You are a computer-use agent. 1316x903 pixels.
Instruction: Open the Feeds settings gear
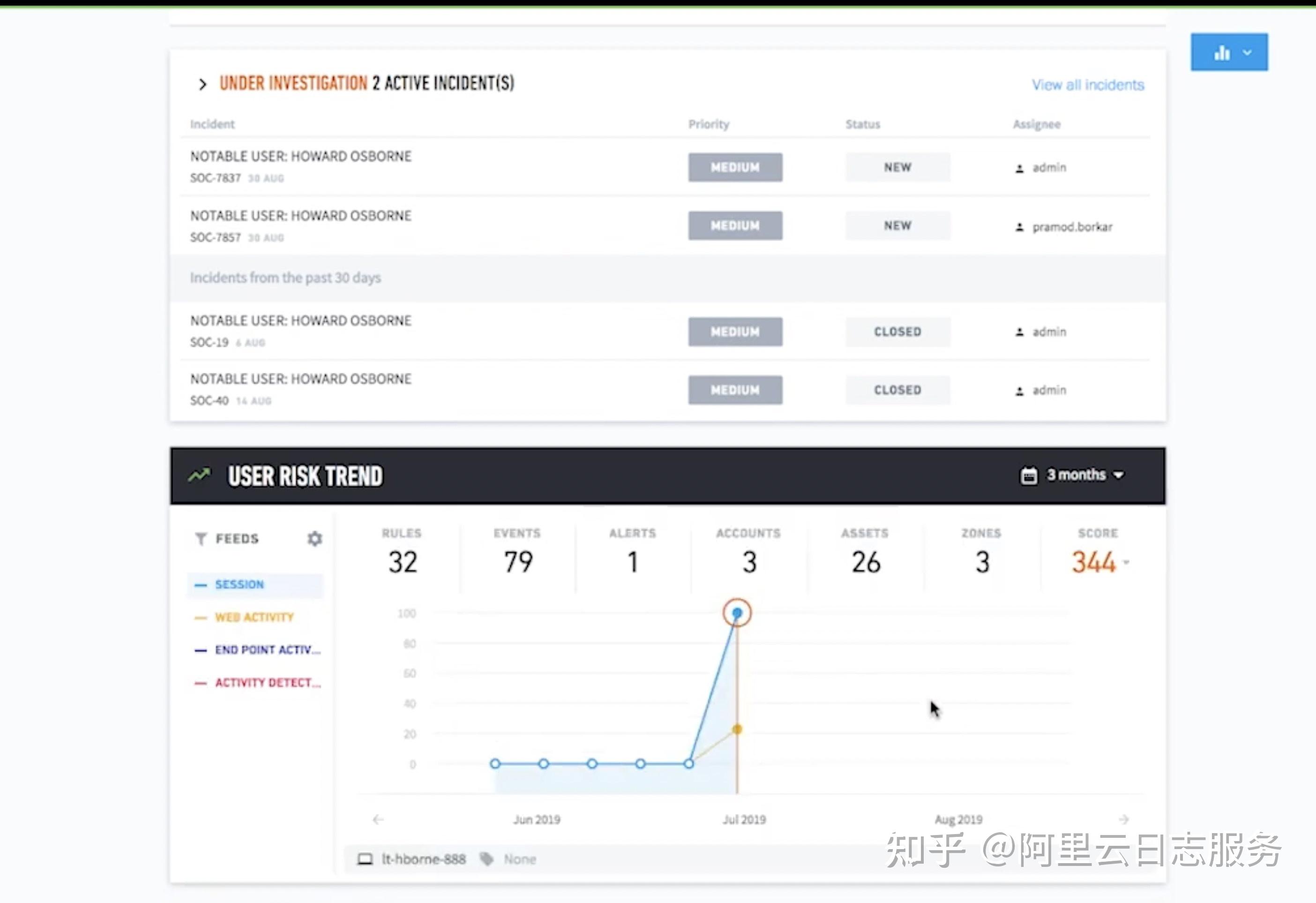pyautogui.click(x=315, y=539)
